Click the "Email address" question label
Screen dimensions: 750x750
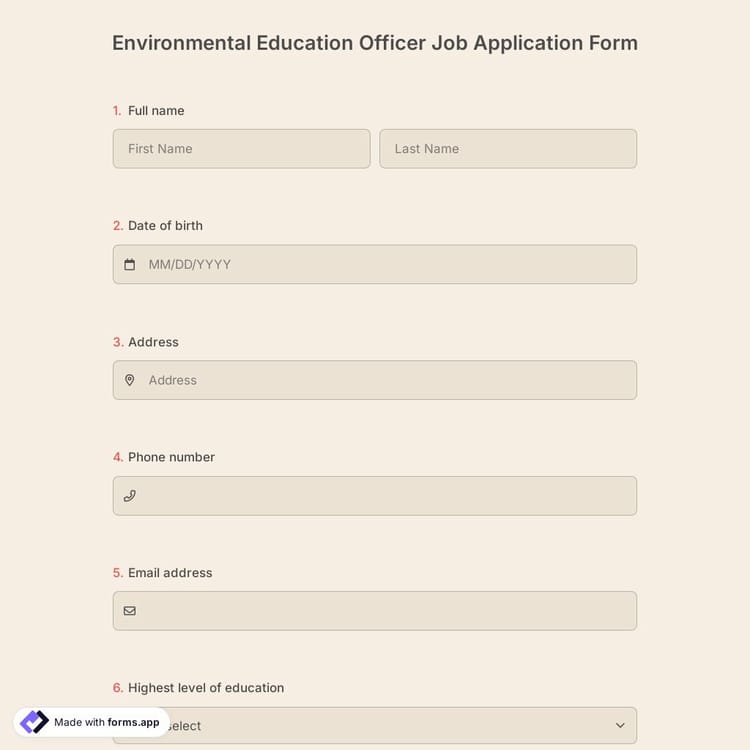click(170, 573)
